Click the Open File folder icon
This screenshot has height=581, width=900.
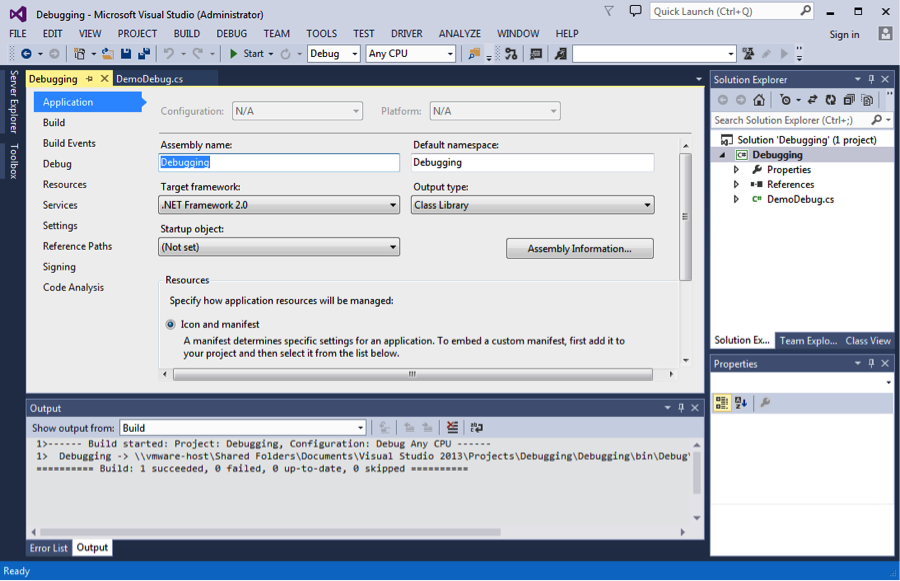(x=107, y=53)
